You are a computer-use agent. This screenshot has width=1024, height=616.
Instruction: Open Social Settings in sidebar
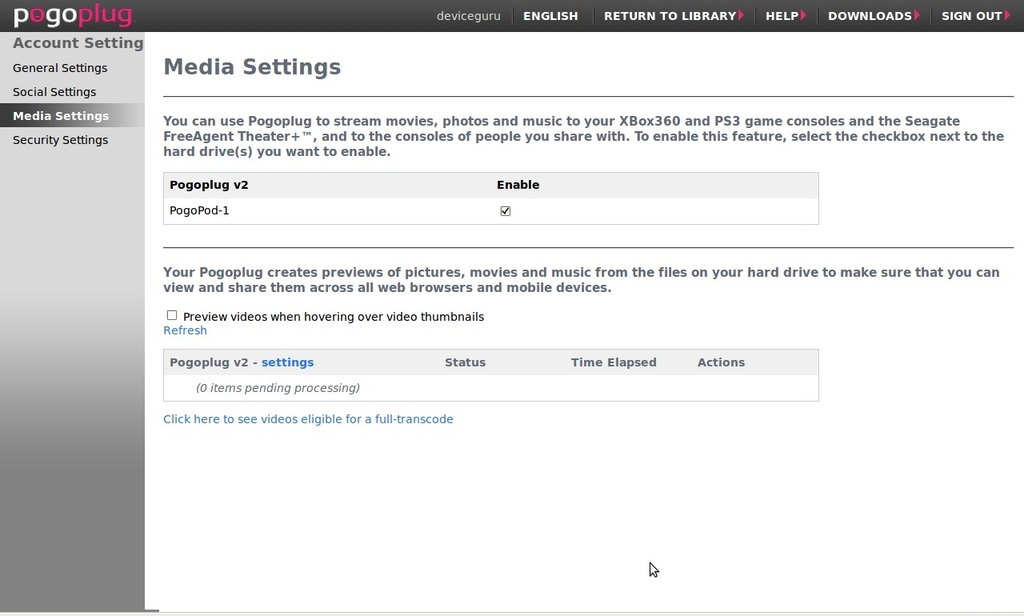54,92
